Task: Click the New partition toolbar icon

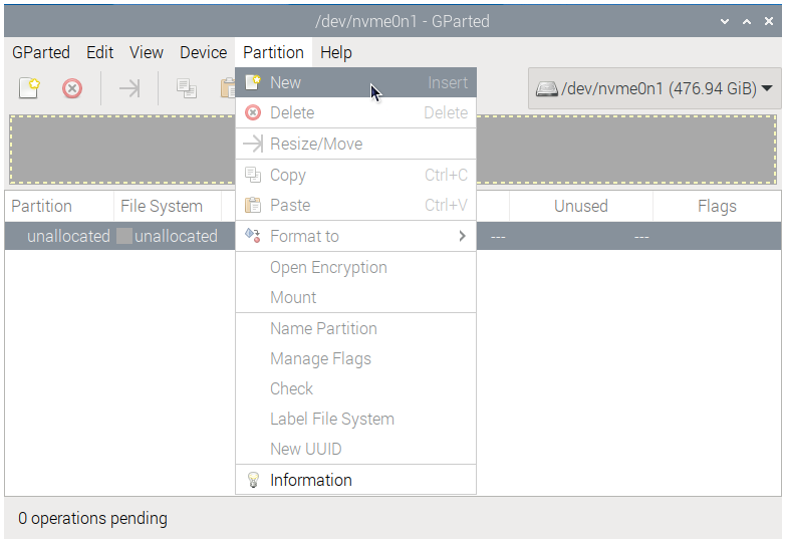Action: (29, 88)
